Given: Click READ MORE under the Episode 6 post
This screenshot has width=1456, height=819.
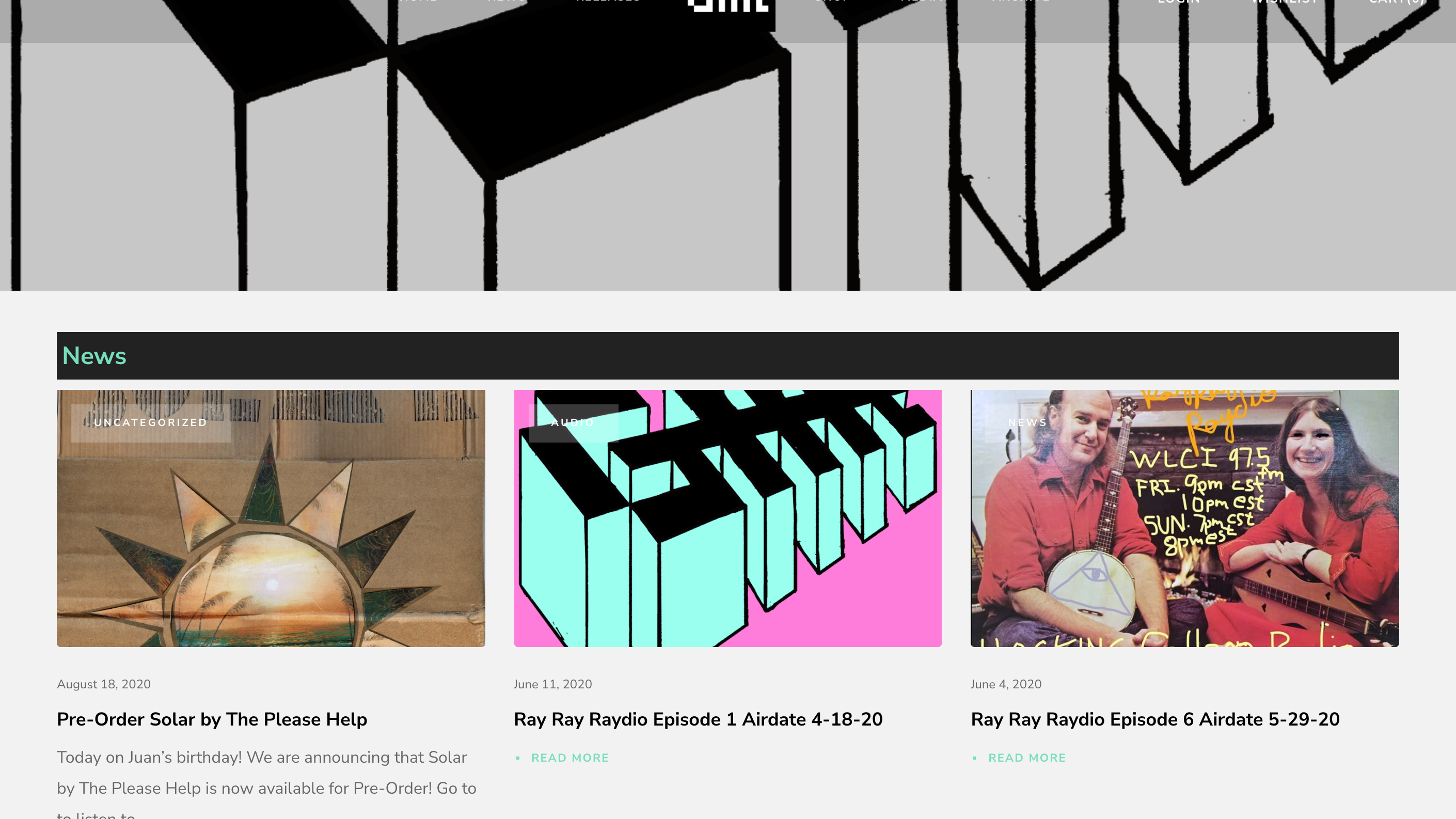Looking at the screenshot, I should click(x=1027, y=758).
